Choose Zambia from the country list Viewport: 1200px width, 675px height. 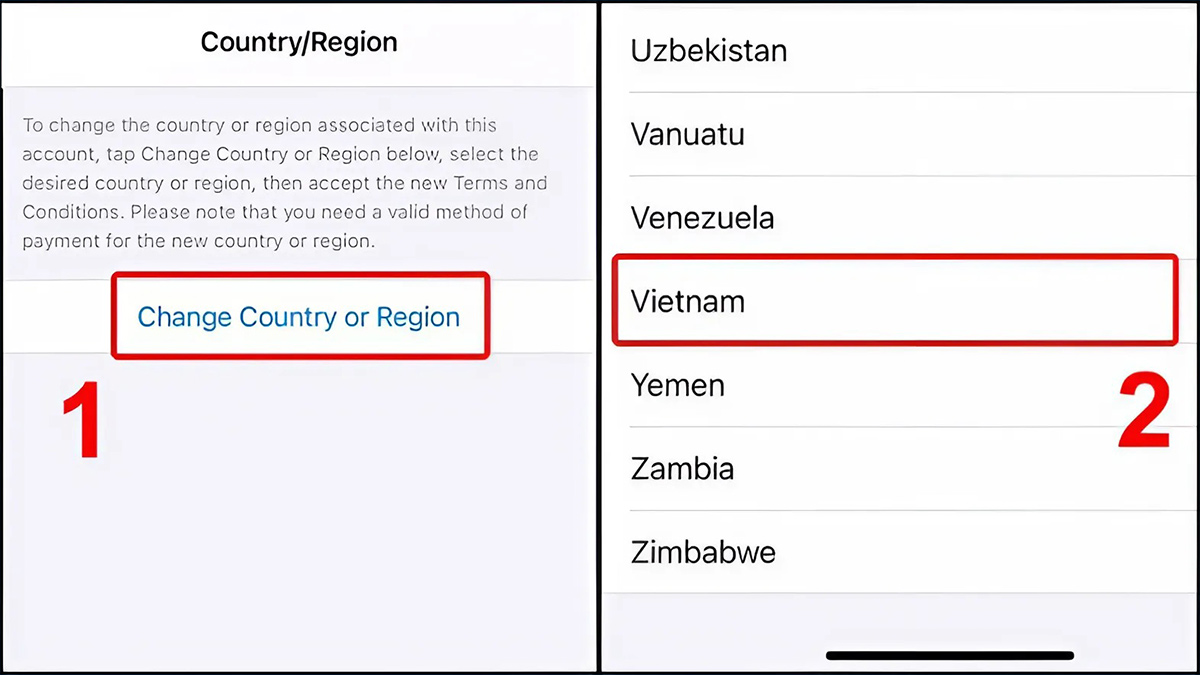click(x=683, y=468)
